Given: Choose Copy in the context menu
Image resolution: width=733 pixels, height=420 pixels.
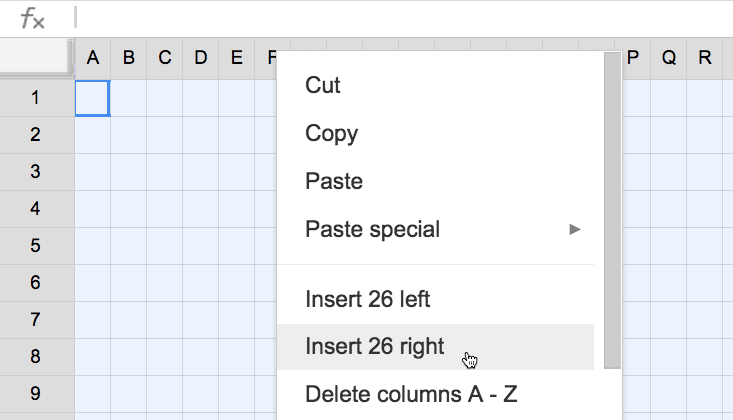Looking at the screenshot, I should tap(331, 134).
